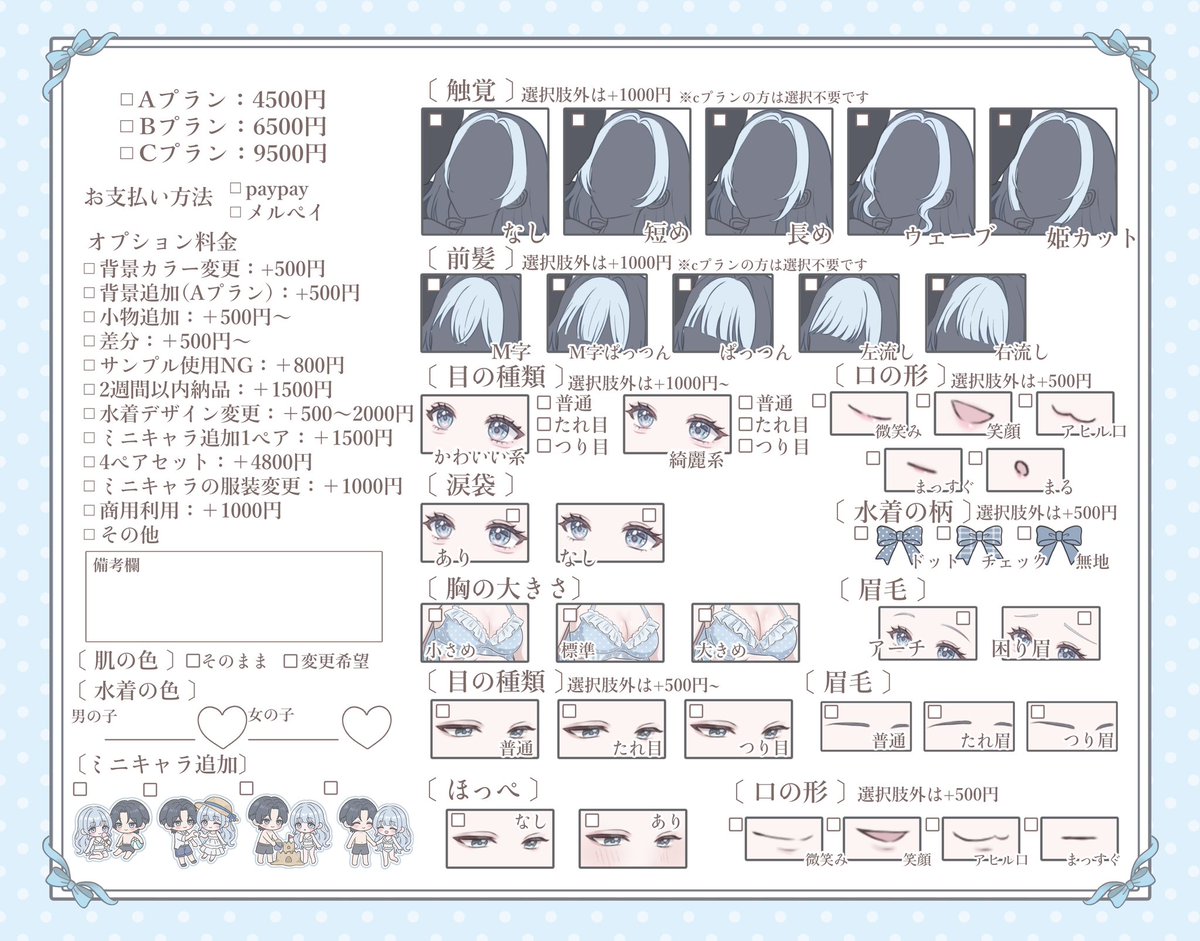Viewport: 1200px width, 941px height.
Task: Click the 綺麗系 eye sample image
Action: (677, 425)
